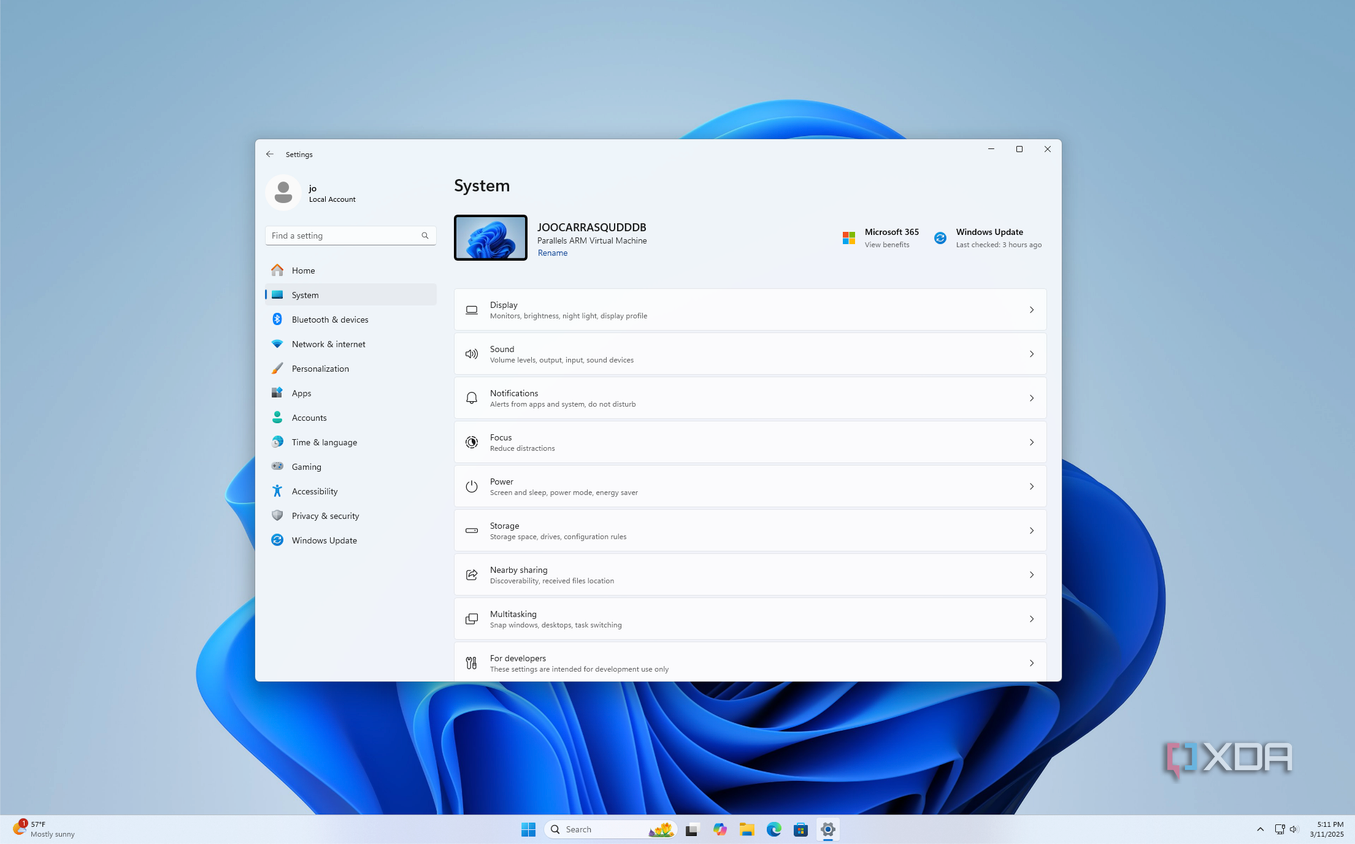Screen dimensions: 1355x844
Task: Click the Parallels ARM Virtual Machine text
Action: pos(592,241)
